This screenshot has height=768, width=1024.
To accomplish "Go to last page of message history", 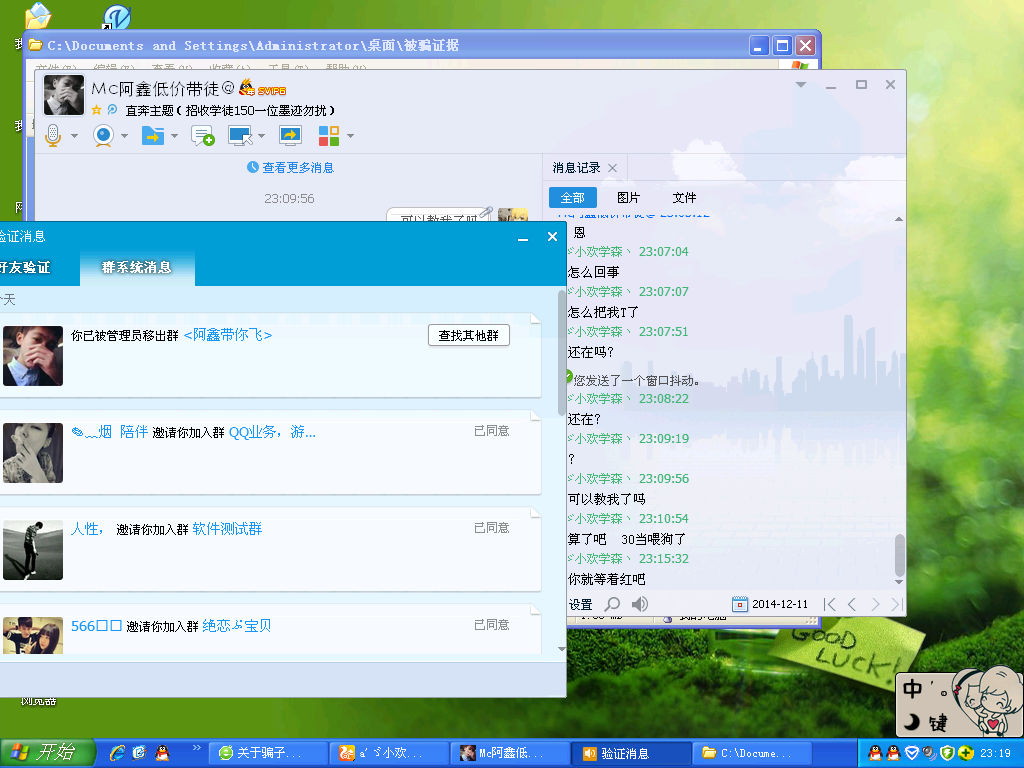I will coord(897,604).
